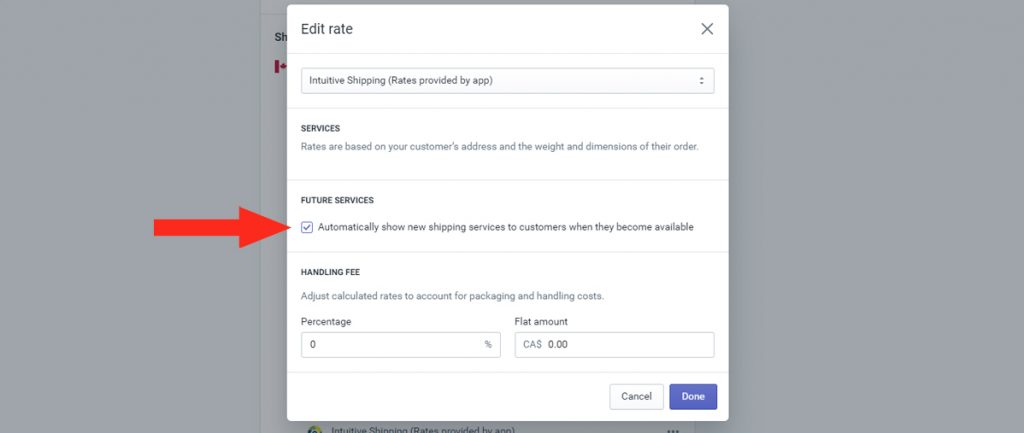This screenshot has height=433, width=1024.
Task: Confirm changes with the Done button
Action: [x=693, y=396]
